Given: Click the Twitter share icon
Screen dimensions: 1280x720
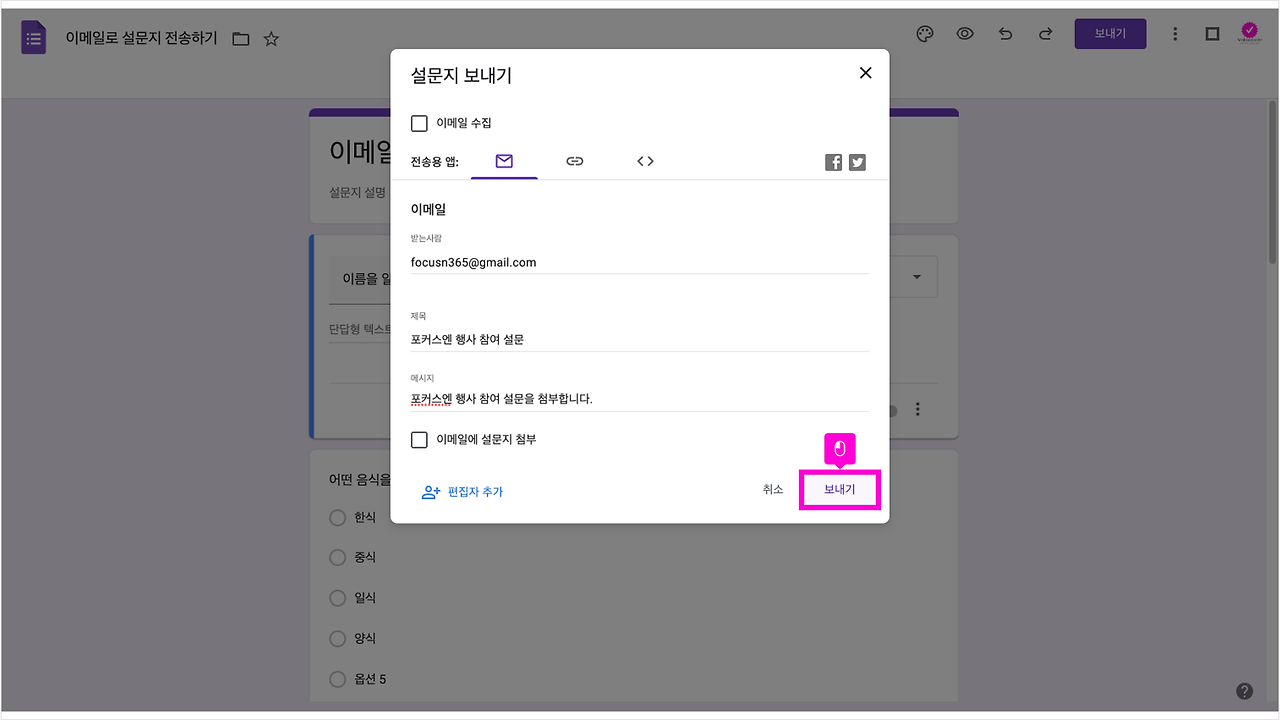Looking at the screenshot, I should [x=857, y=161].
